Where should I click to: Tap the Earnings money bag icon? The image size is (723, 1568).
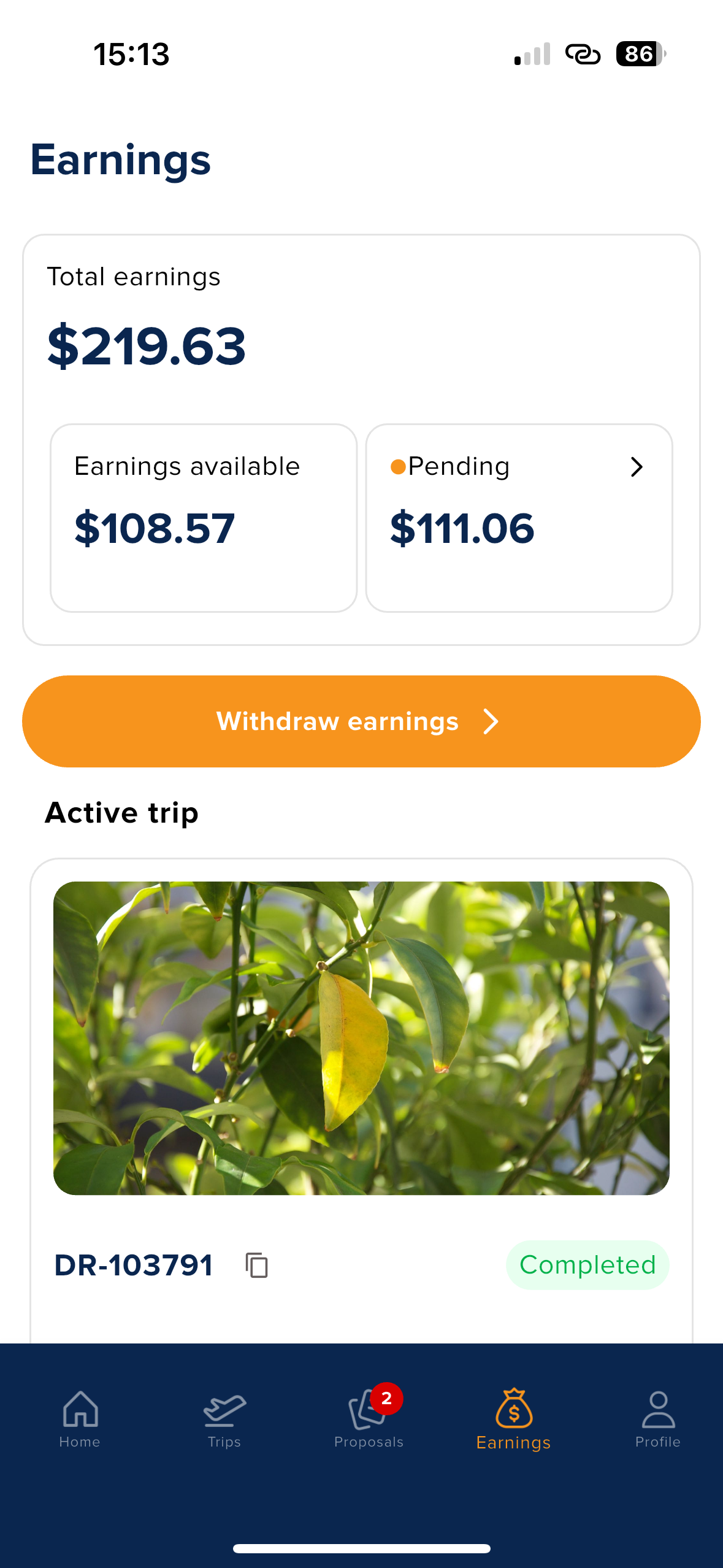click(x=514, y=1409)
